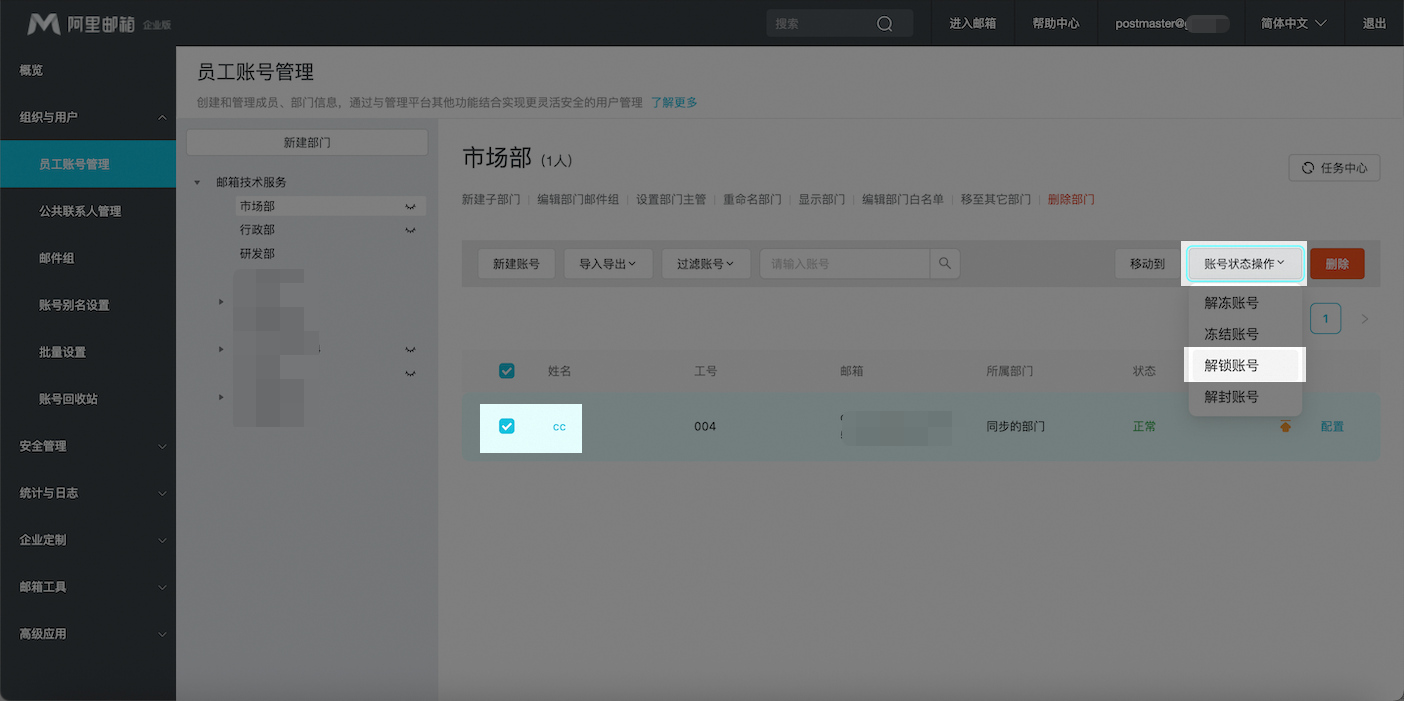Open the 了解更多 link
1404x701 pixels.
674,102
